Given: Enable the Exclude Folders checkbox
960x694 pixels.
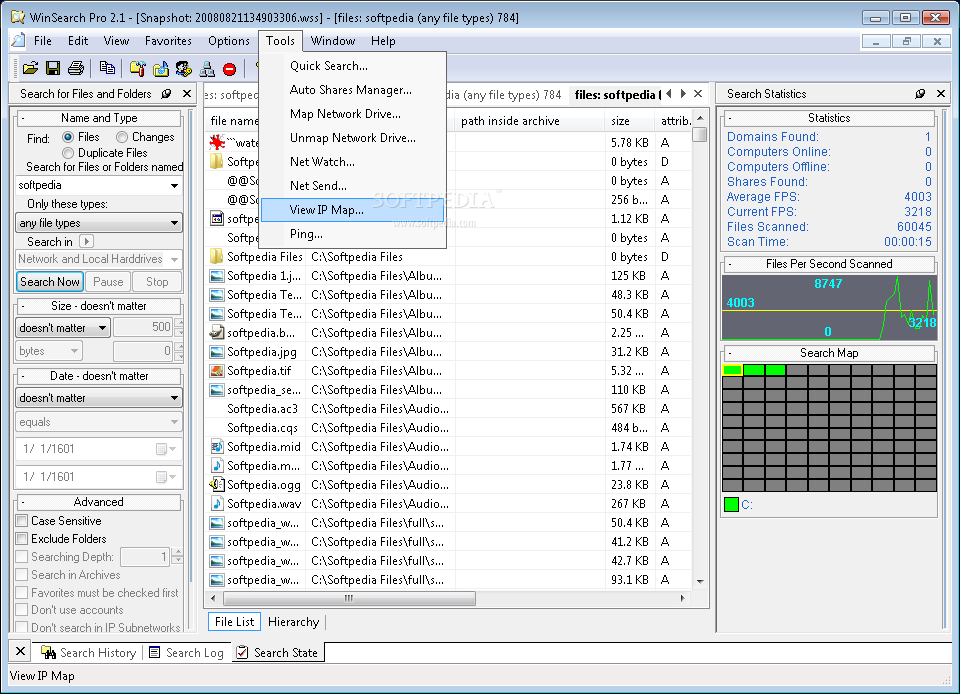Looking at the screenshot, I should point(22,538).
